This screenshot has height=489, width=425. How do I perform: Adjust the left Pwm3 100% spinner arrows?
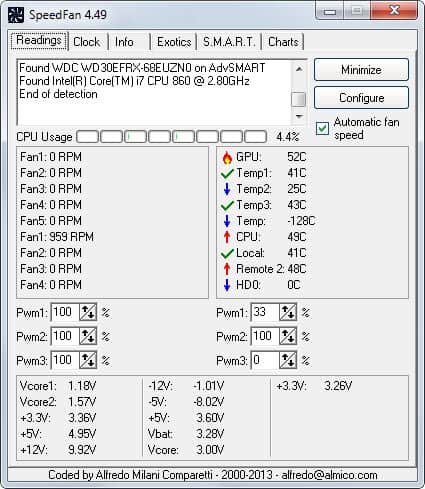tap(88, 360)
